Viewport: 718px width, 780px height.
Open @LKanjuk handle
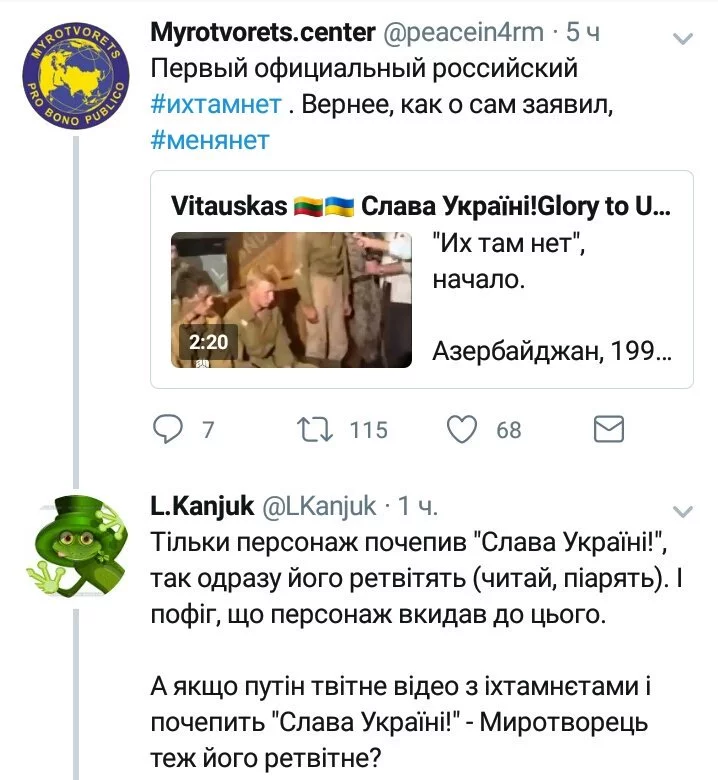pyautogui.click(x=319, y=507)
